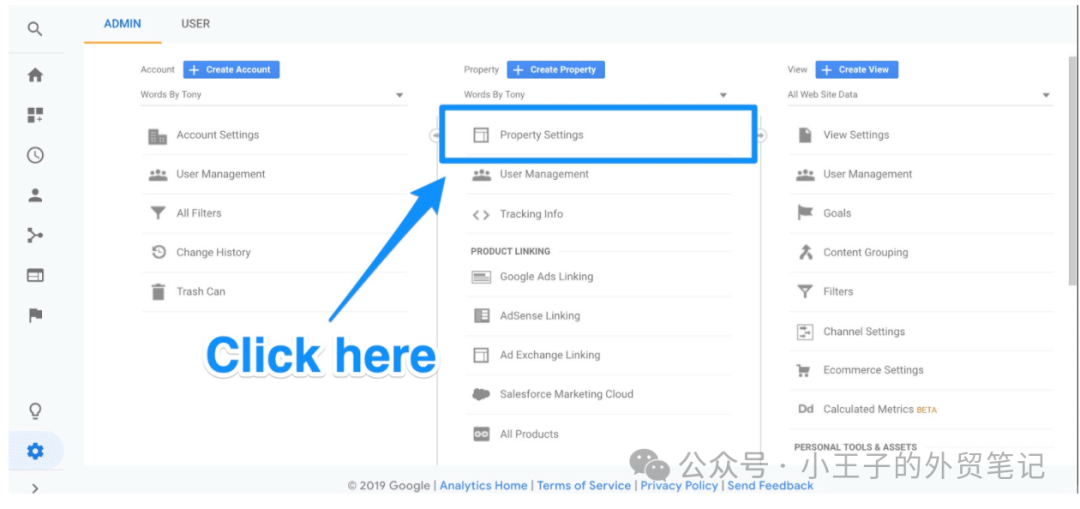Open search via magnifier icon in sidebar
The height and width of the screenshot is (509, 1080).
(34, 29)
